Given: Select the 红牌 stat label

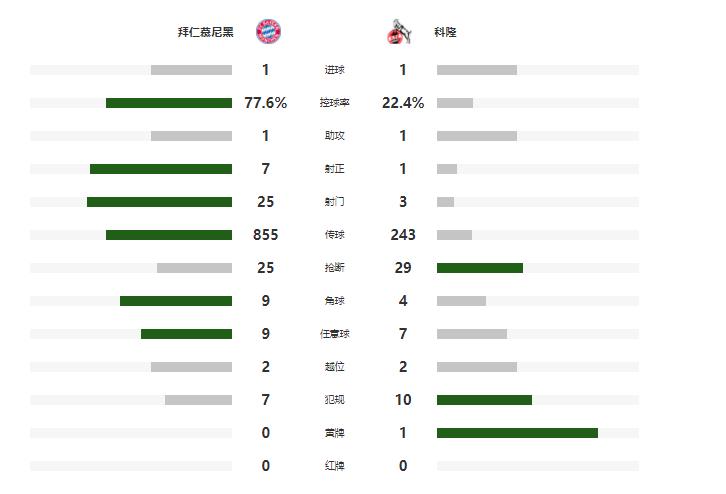Looking at the screenshot, I should tap(335, 466).
